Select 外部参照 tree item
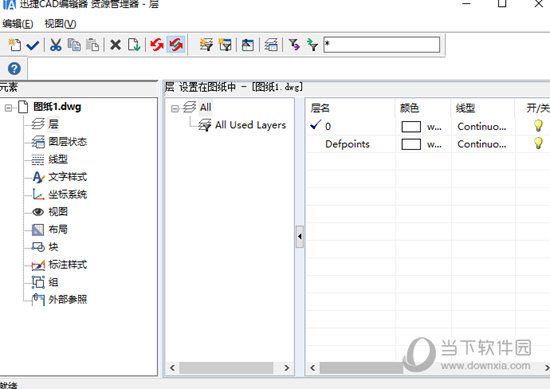 coord(67,299)
